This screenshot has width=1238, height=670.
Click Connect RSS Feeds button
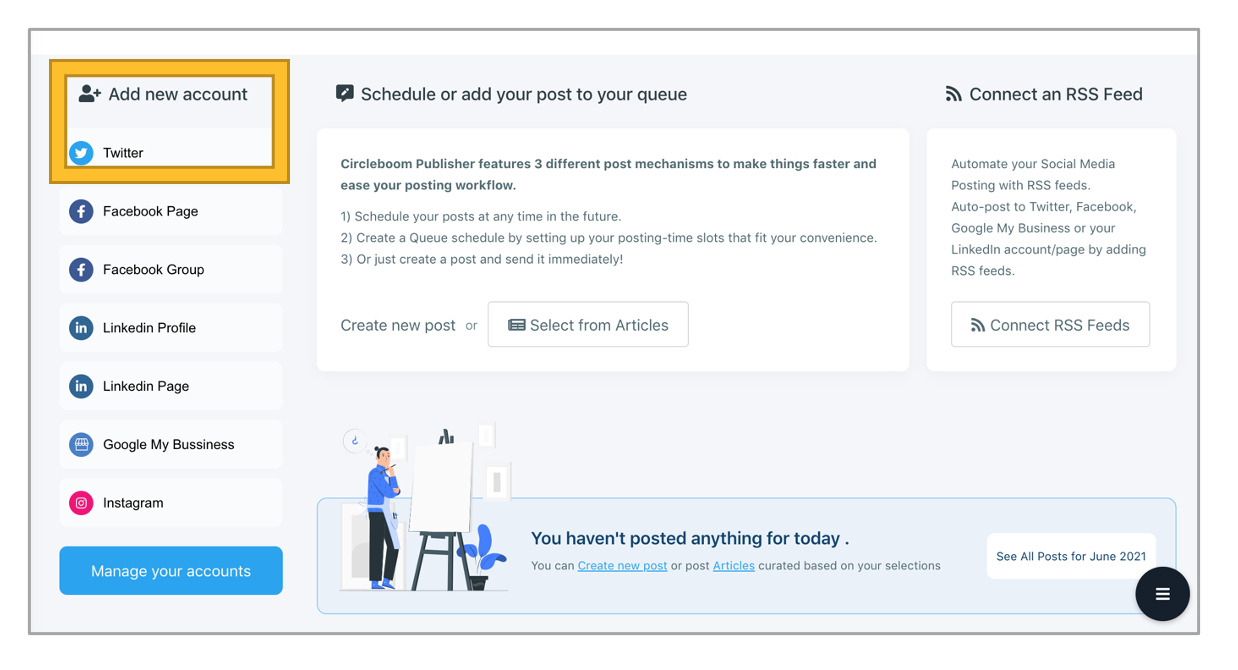tap(1050, 325)
